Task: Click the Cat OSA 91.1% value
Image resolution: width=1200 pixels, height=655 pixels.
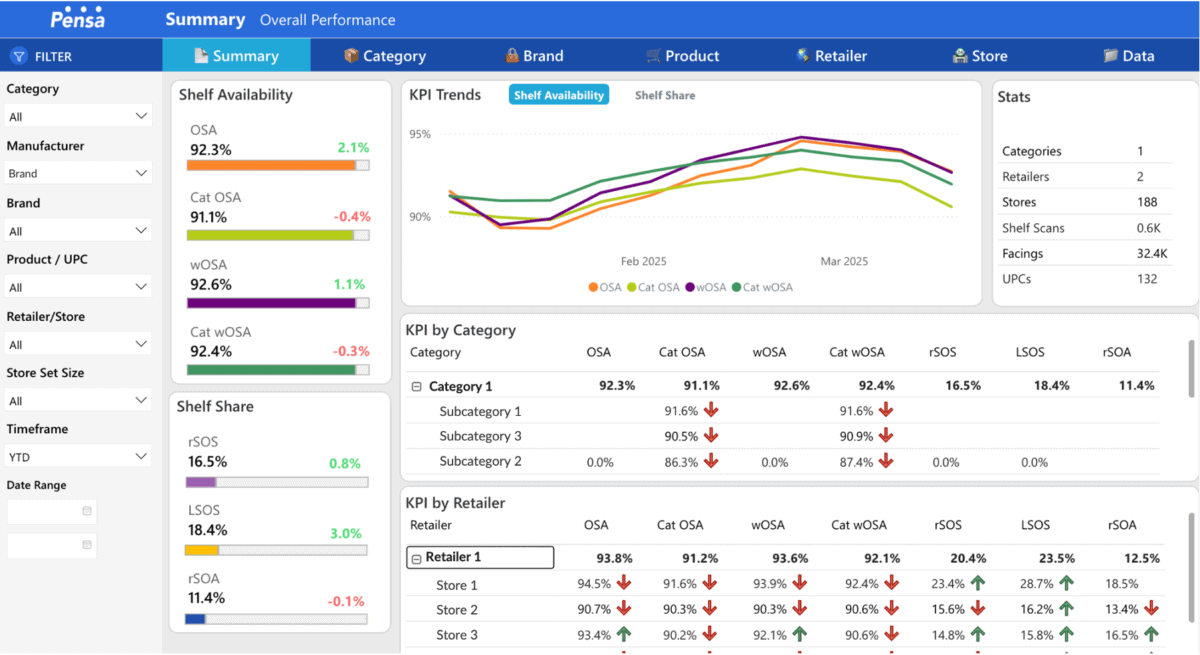Action: [209, 217]
